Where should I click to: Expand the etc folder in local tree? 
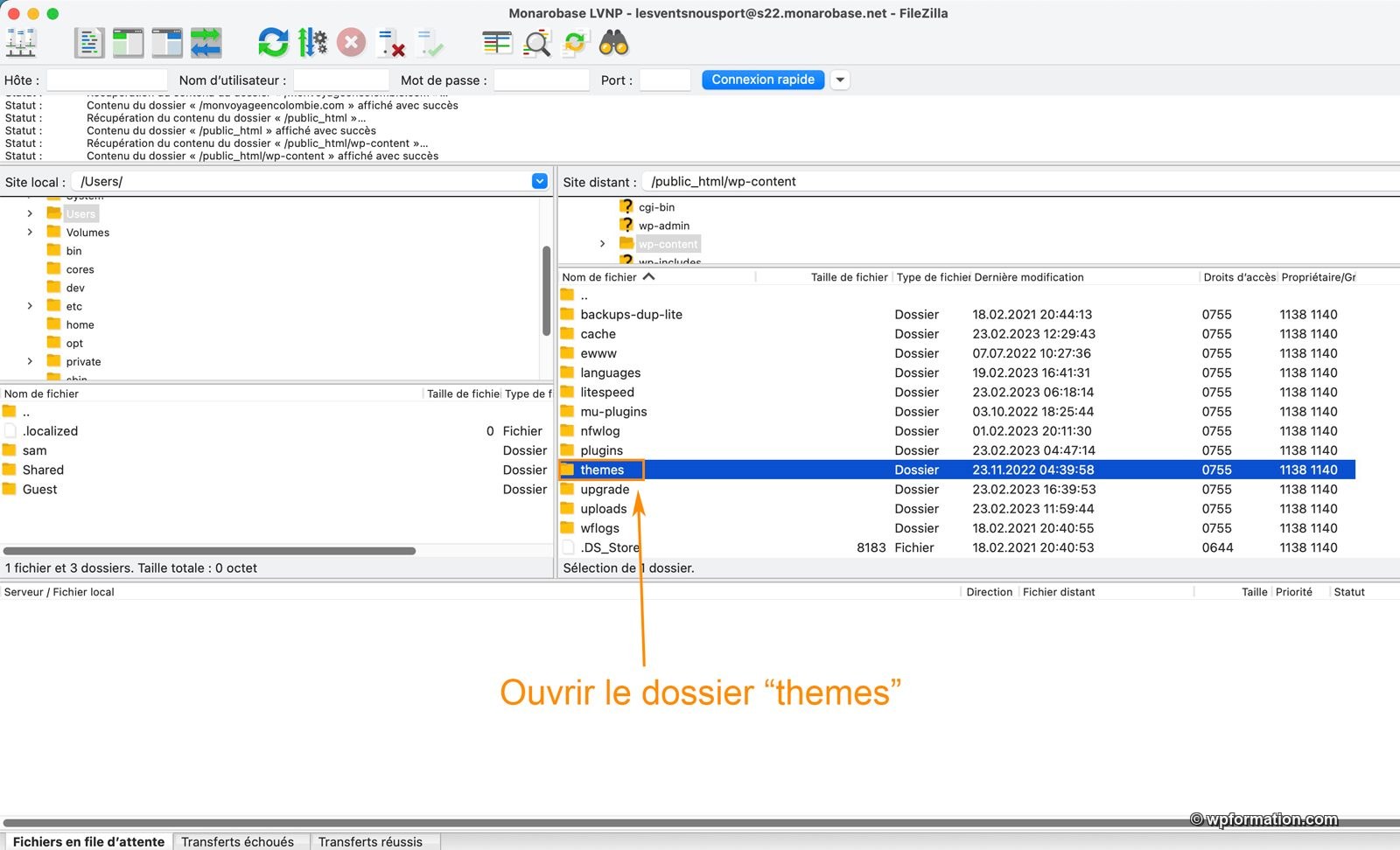(x=30, y=306)
